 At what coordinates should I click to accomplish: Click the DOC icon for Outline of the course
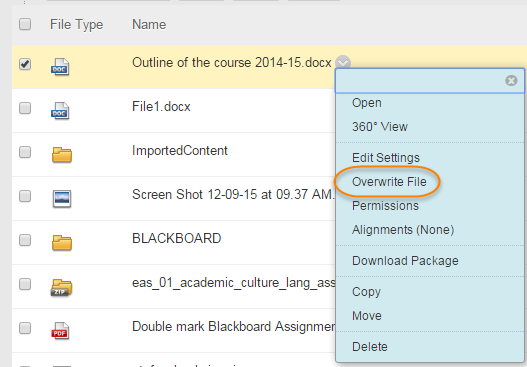pyautogui.click(x=60, y=67)
